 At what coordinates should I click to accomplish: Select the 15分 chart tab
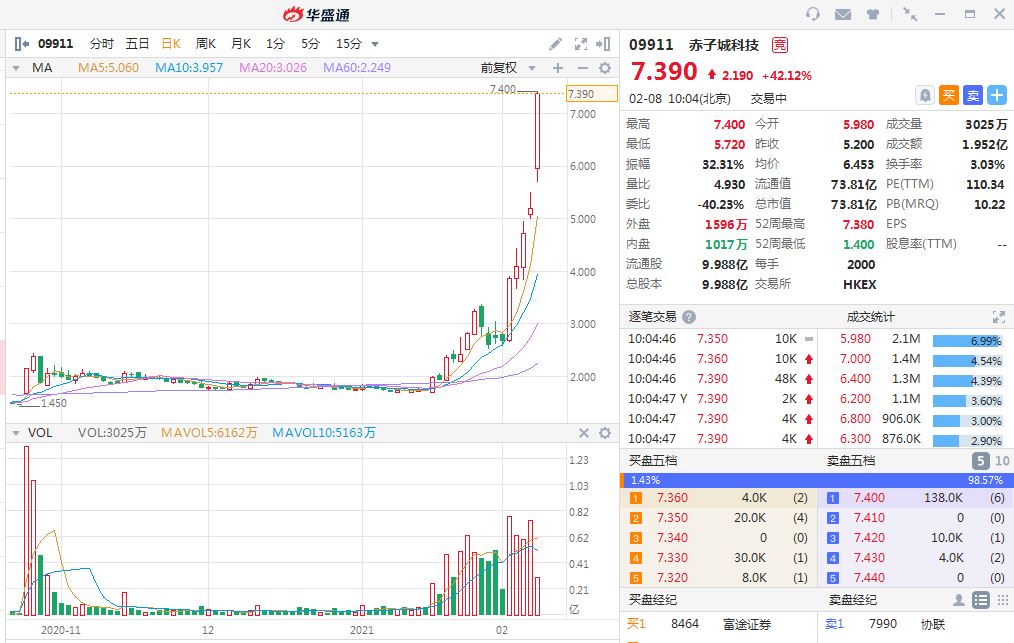coord(349,44)
